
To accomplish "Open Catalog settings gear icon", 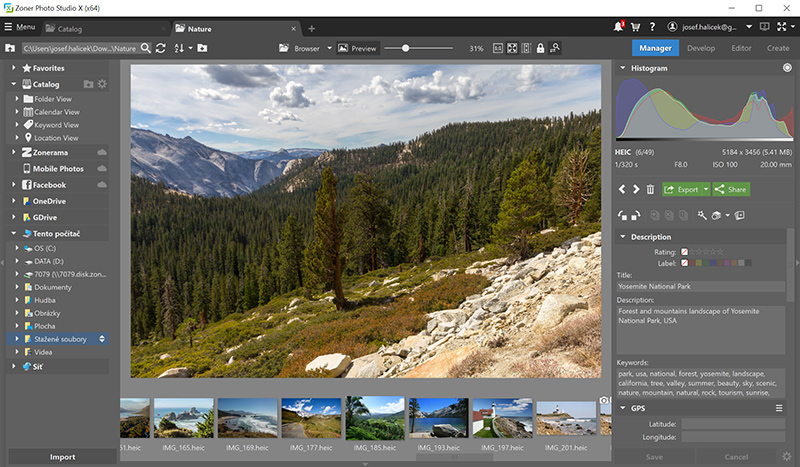I will (102, 85).
